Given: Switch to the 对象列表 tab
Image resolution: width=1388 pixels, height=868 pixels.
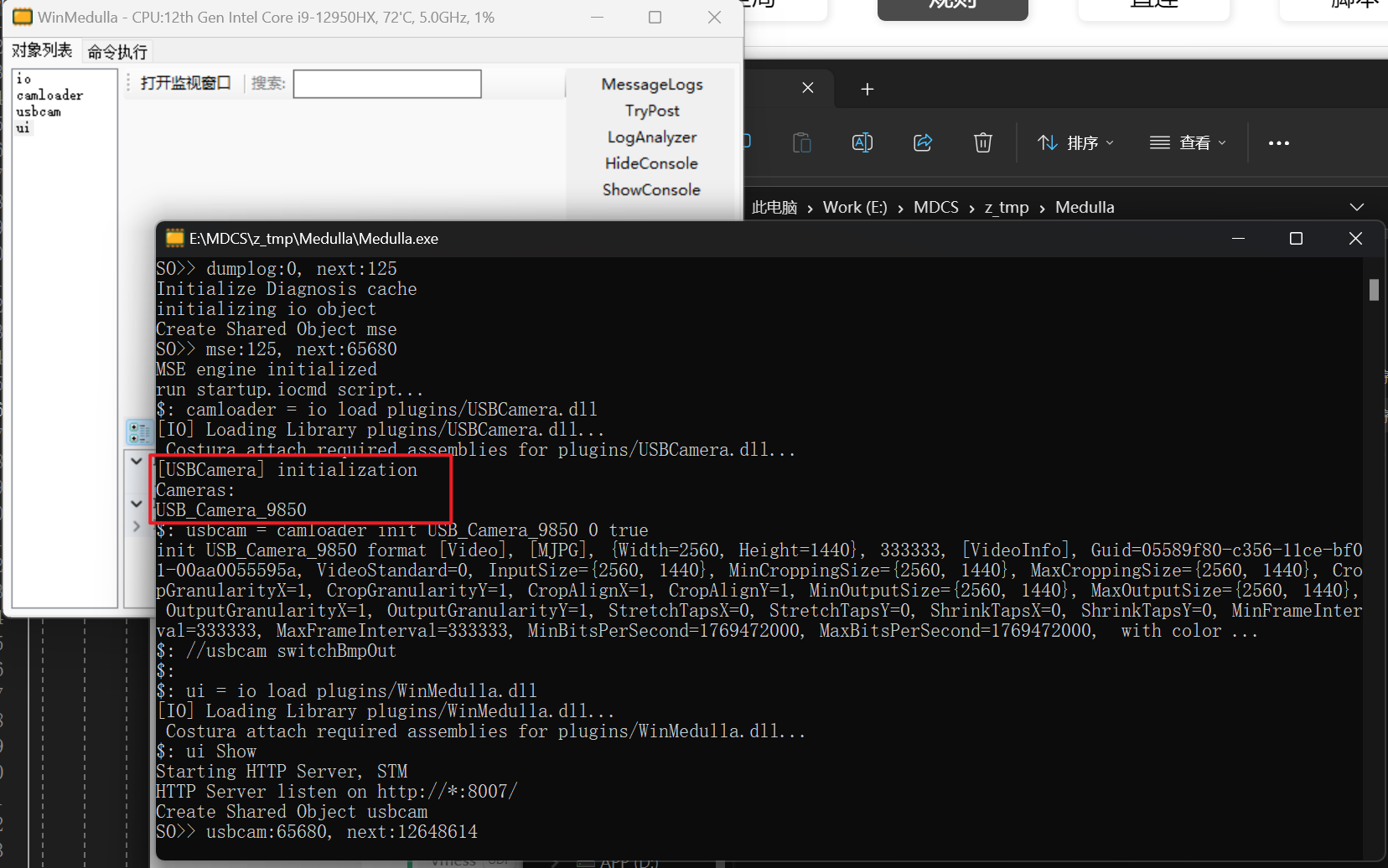Looking at the screenshot, I should click(x=42, y=50).
